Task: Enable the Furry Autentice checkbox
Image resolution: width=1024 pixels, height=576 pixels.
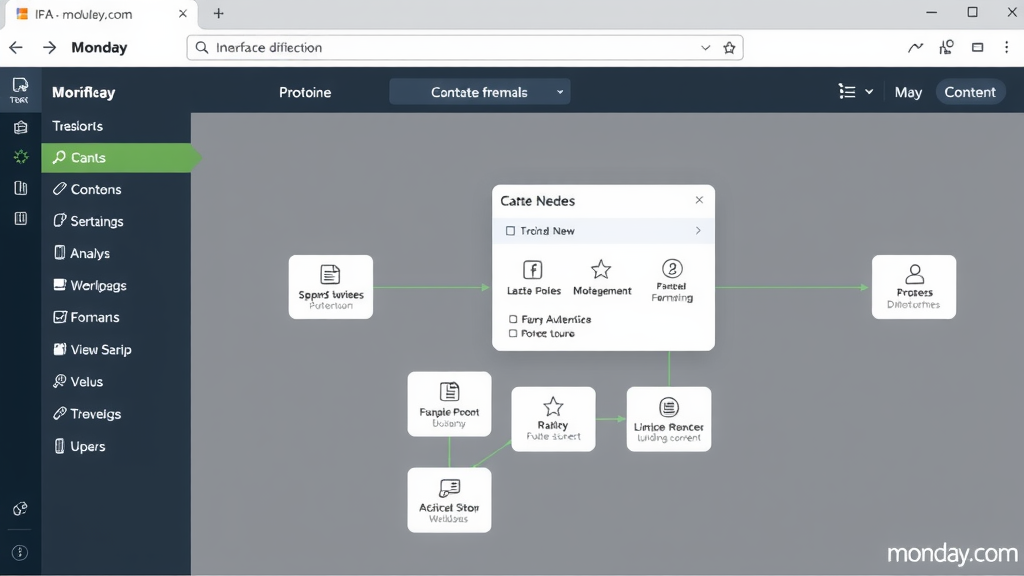Action: (x=513, y=319)
